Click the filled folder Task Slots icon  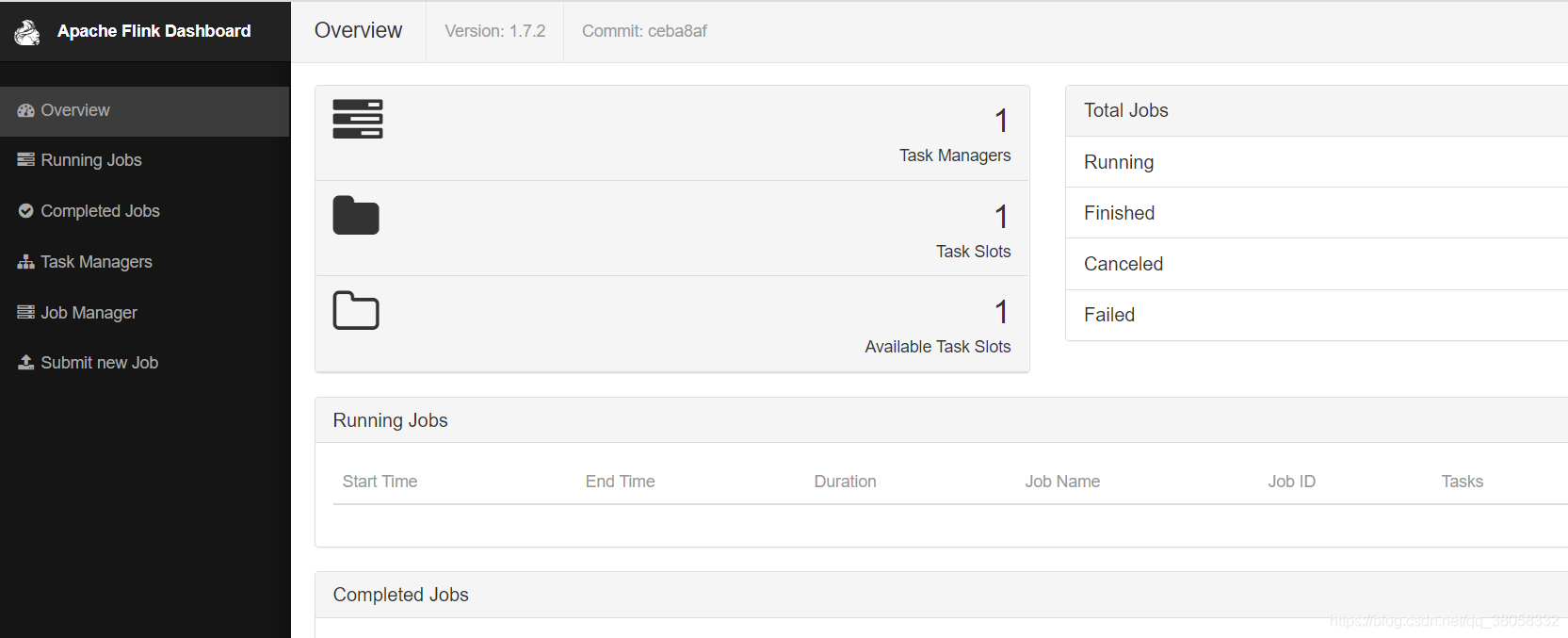[x=356, y=215]
